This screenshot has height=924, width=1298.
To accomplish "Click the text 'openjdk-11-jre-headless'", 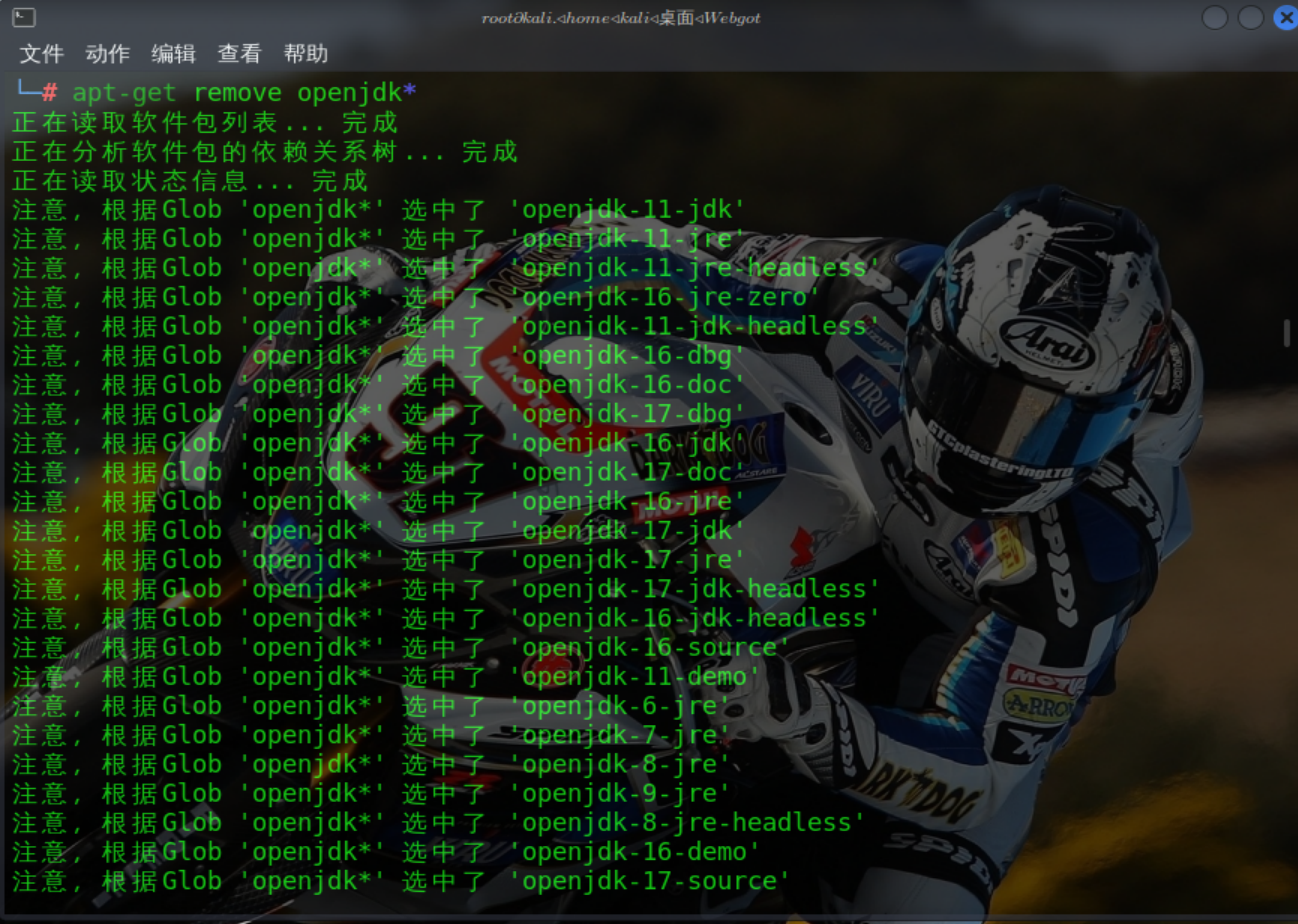I will [x=694, y=268].
